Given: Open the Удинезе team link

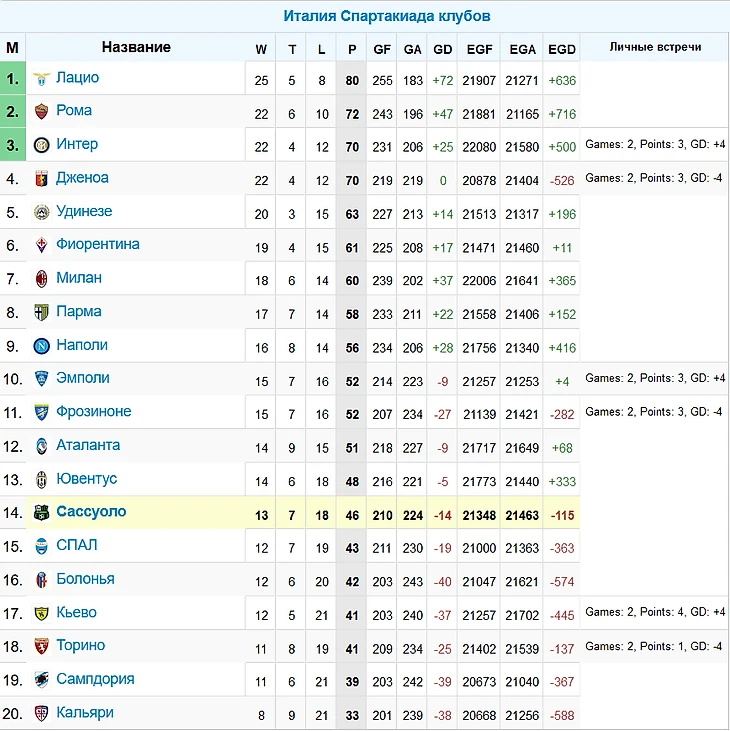Looking at the screenshot, I should pos(84,212).
